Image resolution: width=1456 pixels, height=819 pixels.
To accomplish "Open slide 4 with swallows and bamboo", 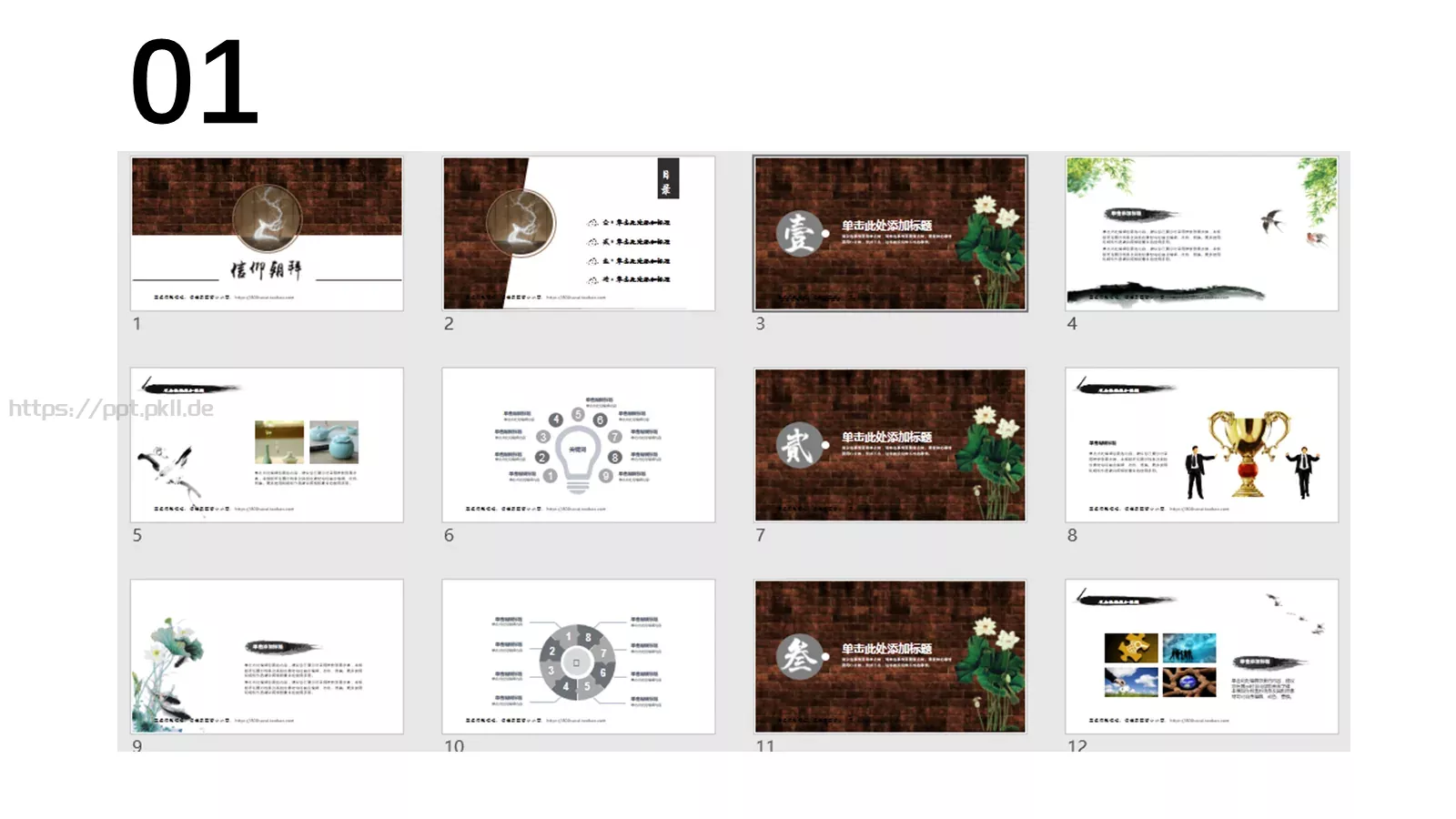I will pos(1202,234).
